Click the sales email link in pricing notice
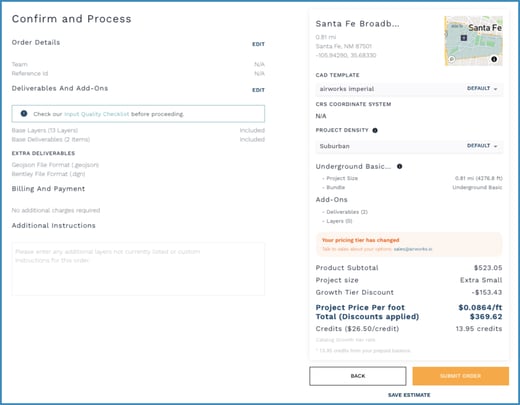 tap(413, 249)
